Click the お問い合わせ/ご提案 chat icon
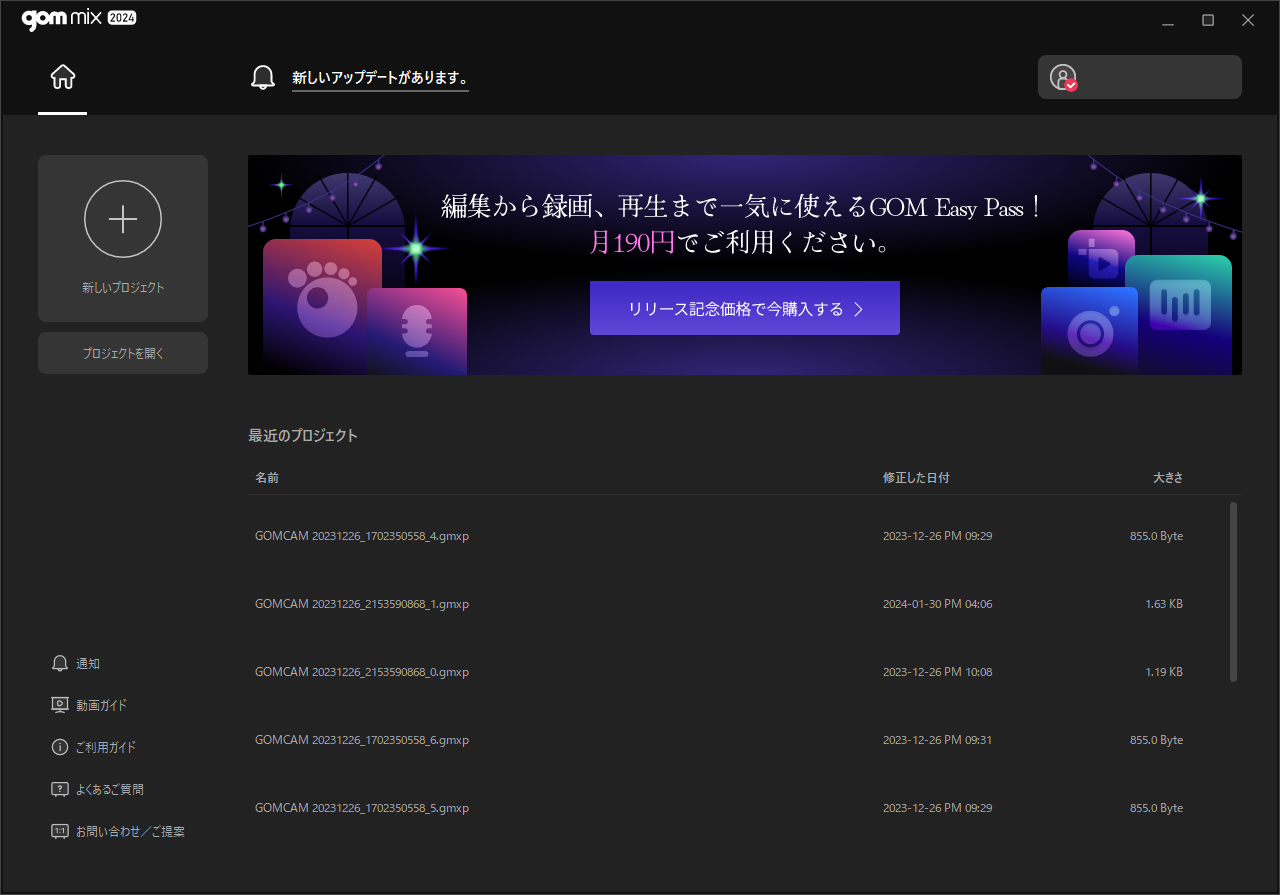This screenshot has width=1280, height=895. pyautogui.click(x=60, y=831)
